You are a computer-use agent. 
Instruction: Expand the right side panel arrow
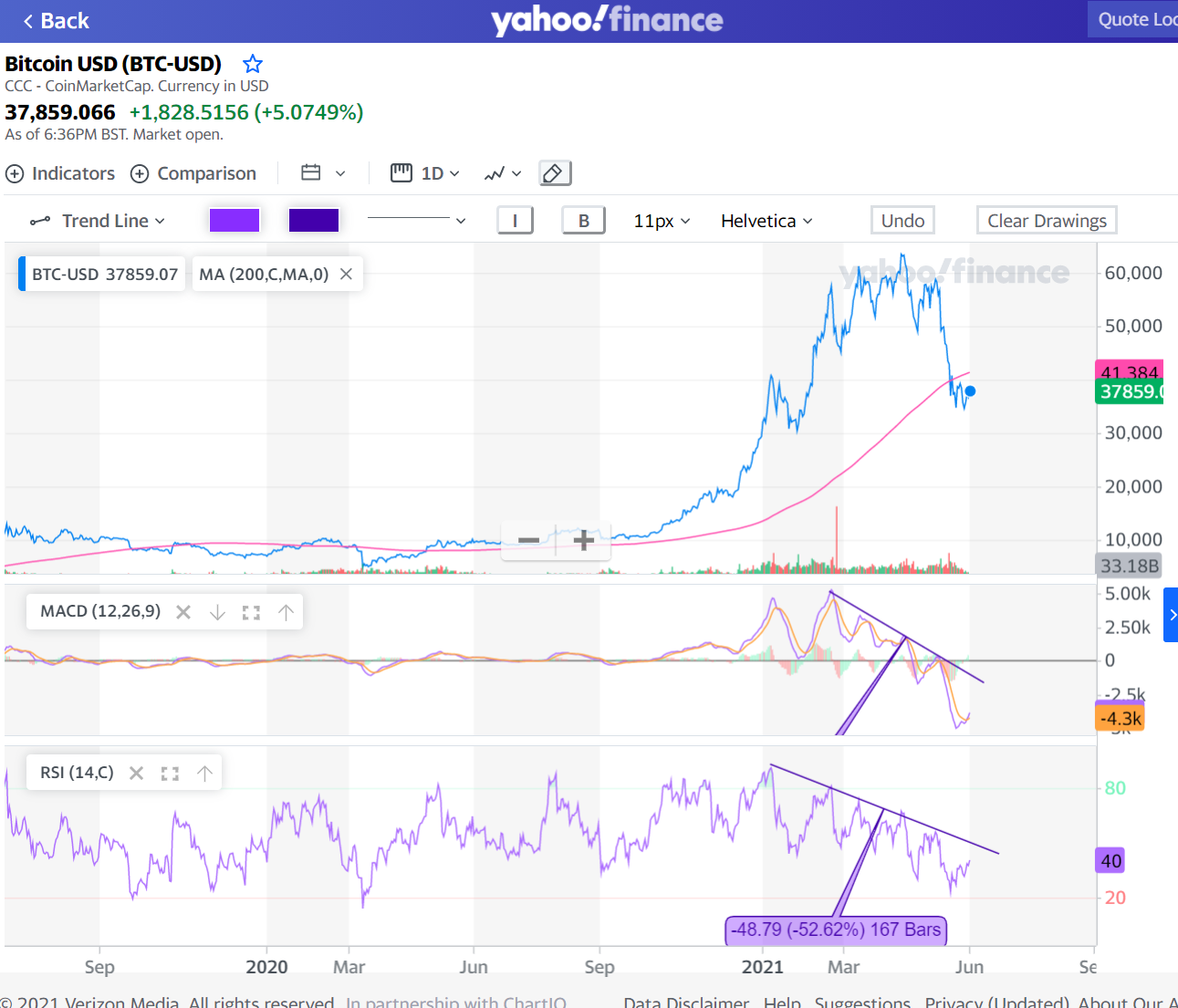(x=1172, y=615)
